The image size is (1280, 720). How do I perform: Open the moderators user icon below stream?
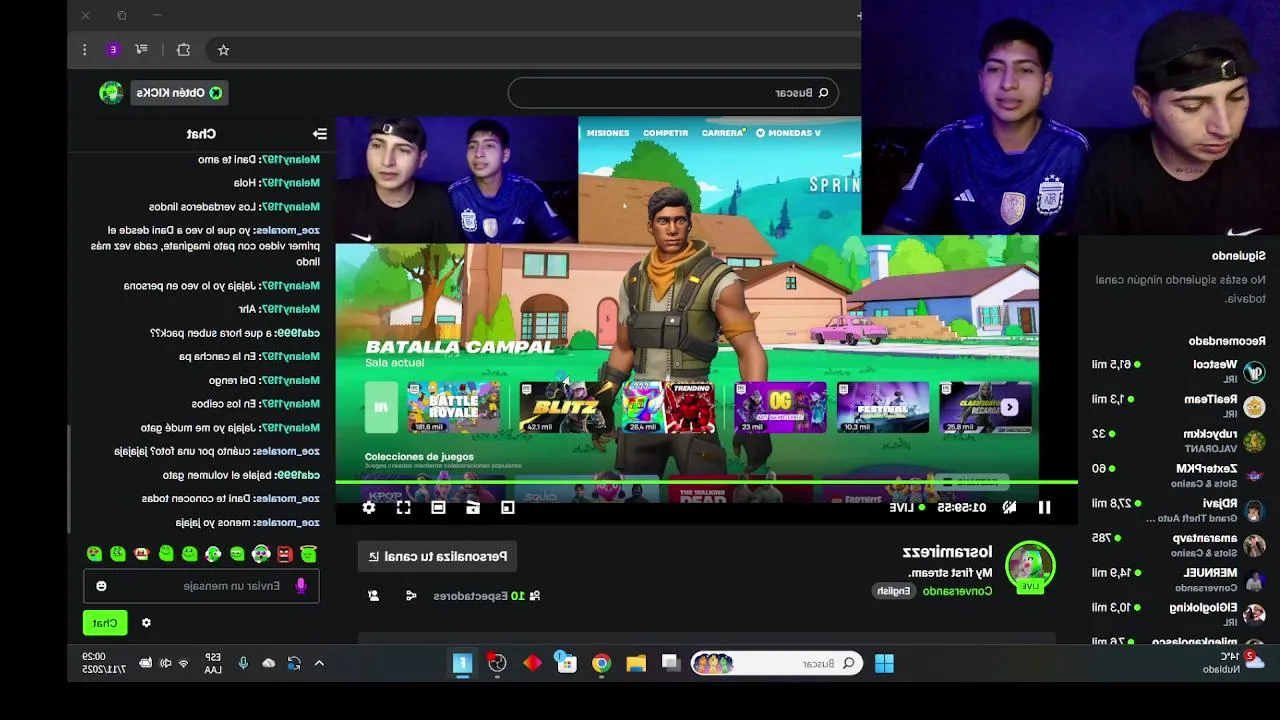(x=373, y=596)
